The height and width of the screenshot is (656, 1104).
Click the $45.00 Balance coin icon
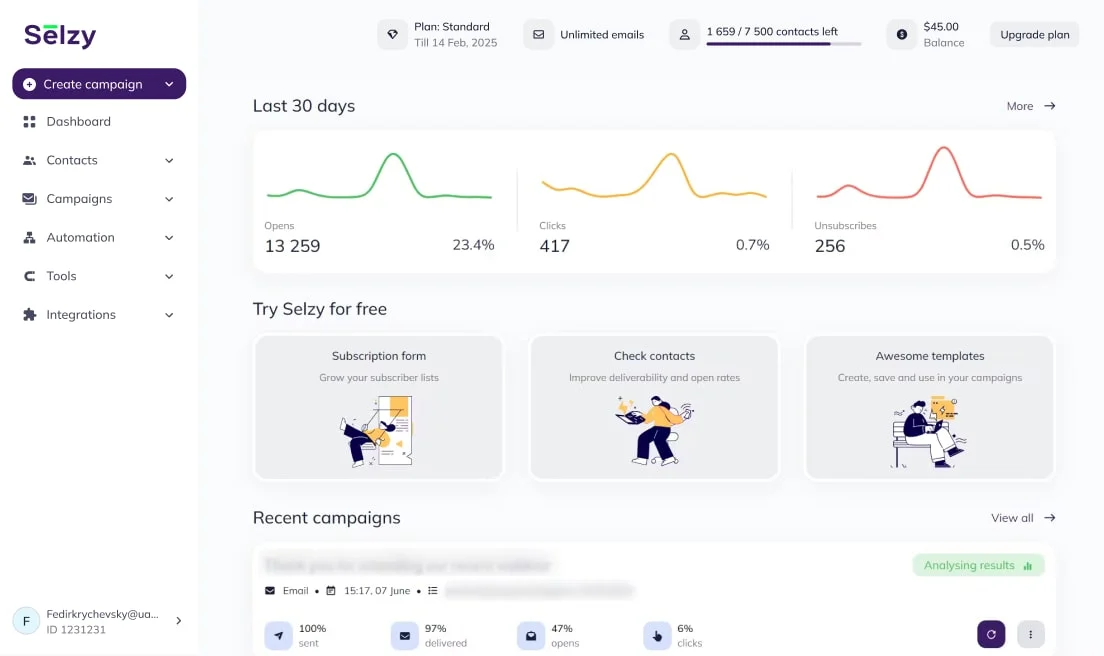coord(900,33)
